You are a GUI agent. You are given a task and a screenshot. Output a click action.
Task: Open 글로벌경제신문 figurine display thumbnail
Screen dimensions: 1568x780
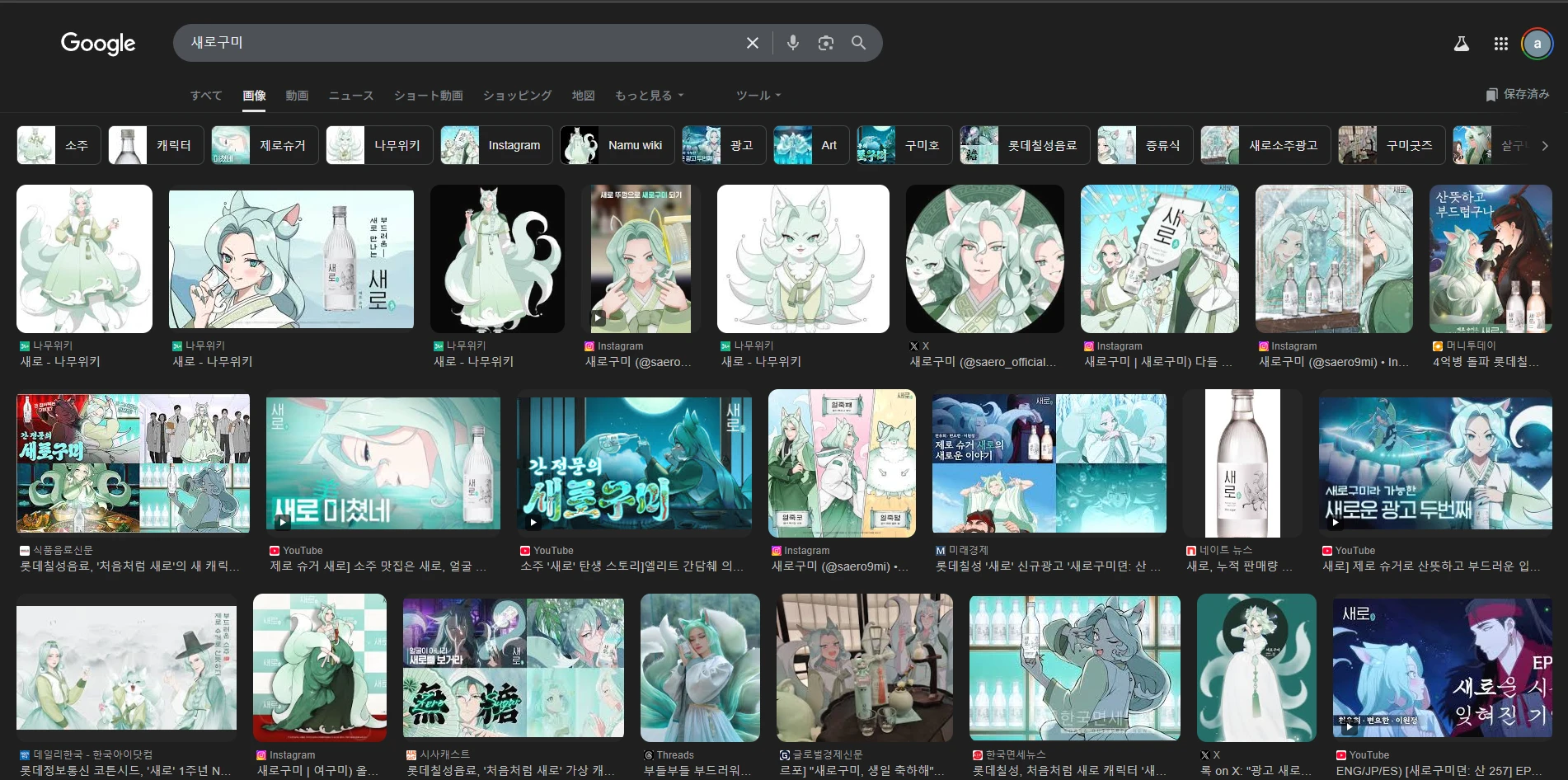(x=865, y=668)
